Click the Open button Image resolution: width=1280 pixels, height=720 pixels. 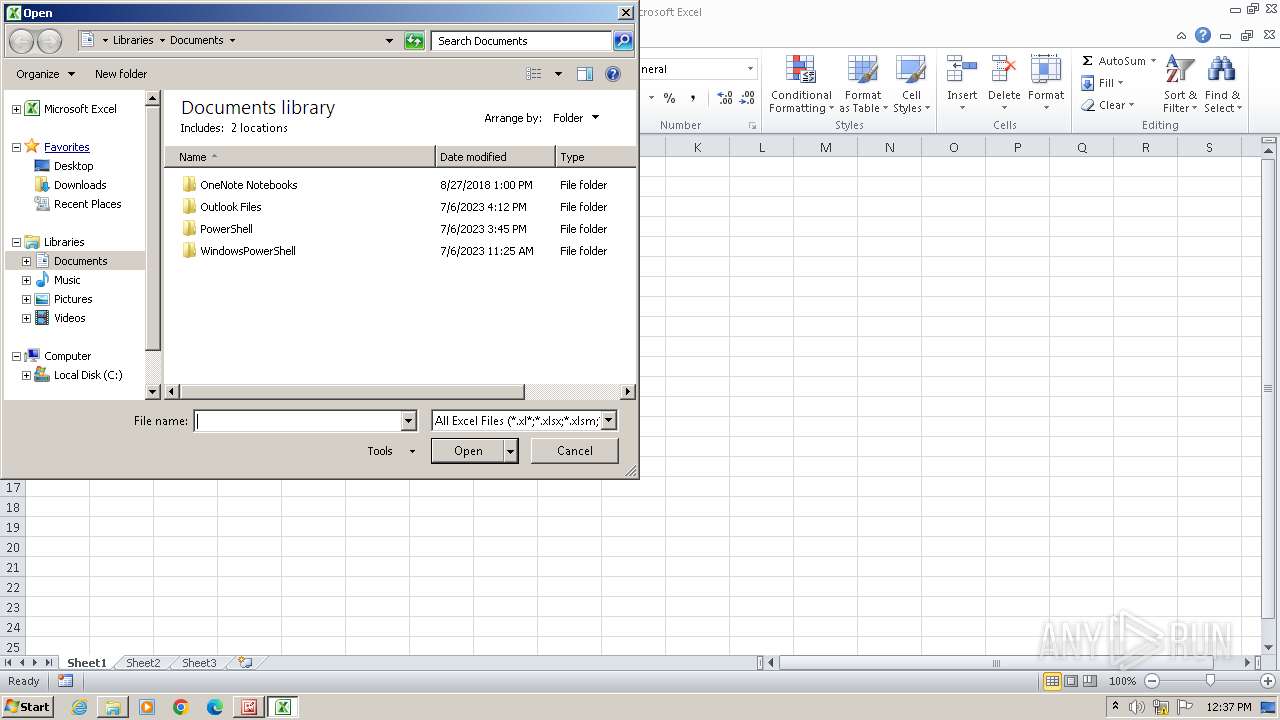(x=468, y=451)
